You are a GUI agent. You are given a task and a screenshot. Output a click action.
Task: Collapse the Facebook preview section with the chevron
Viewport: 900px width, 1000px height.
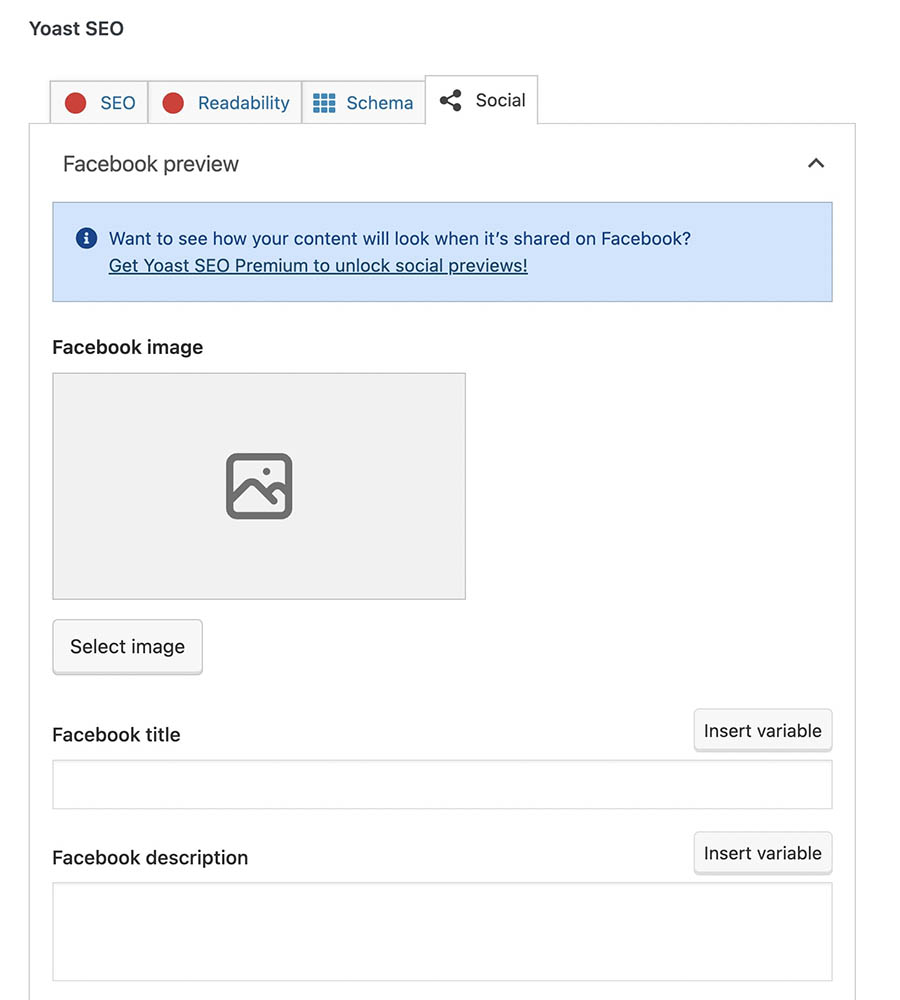pos(816,163)
